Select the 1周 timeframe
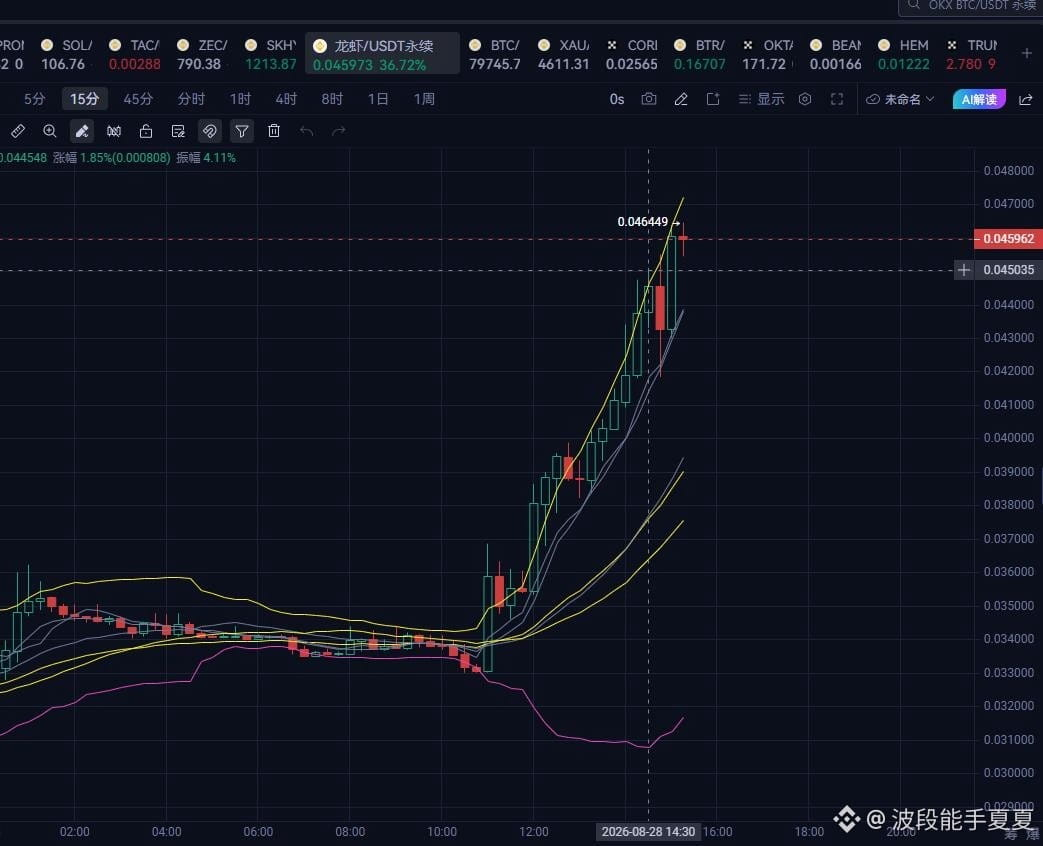The image size is (1043, 846). point(424,99)
